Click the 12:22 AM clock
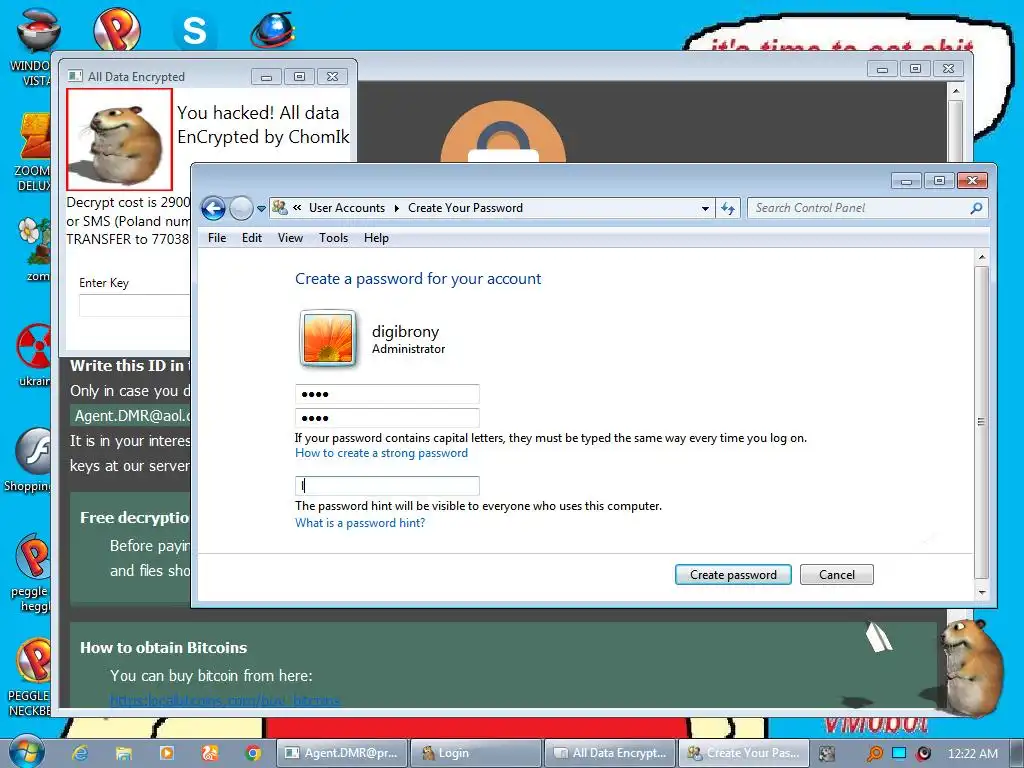The width and height of the screenshot is (1024, 768). [x=972, y=754]
